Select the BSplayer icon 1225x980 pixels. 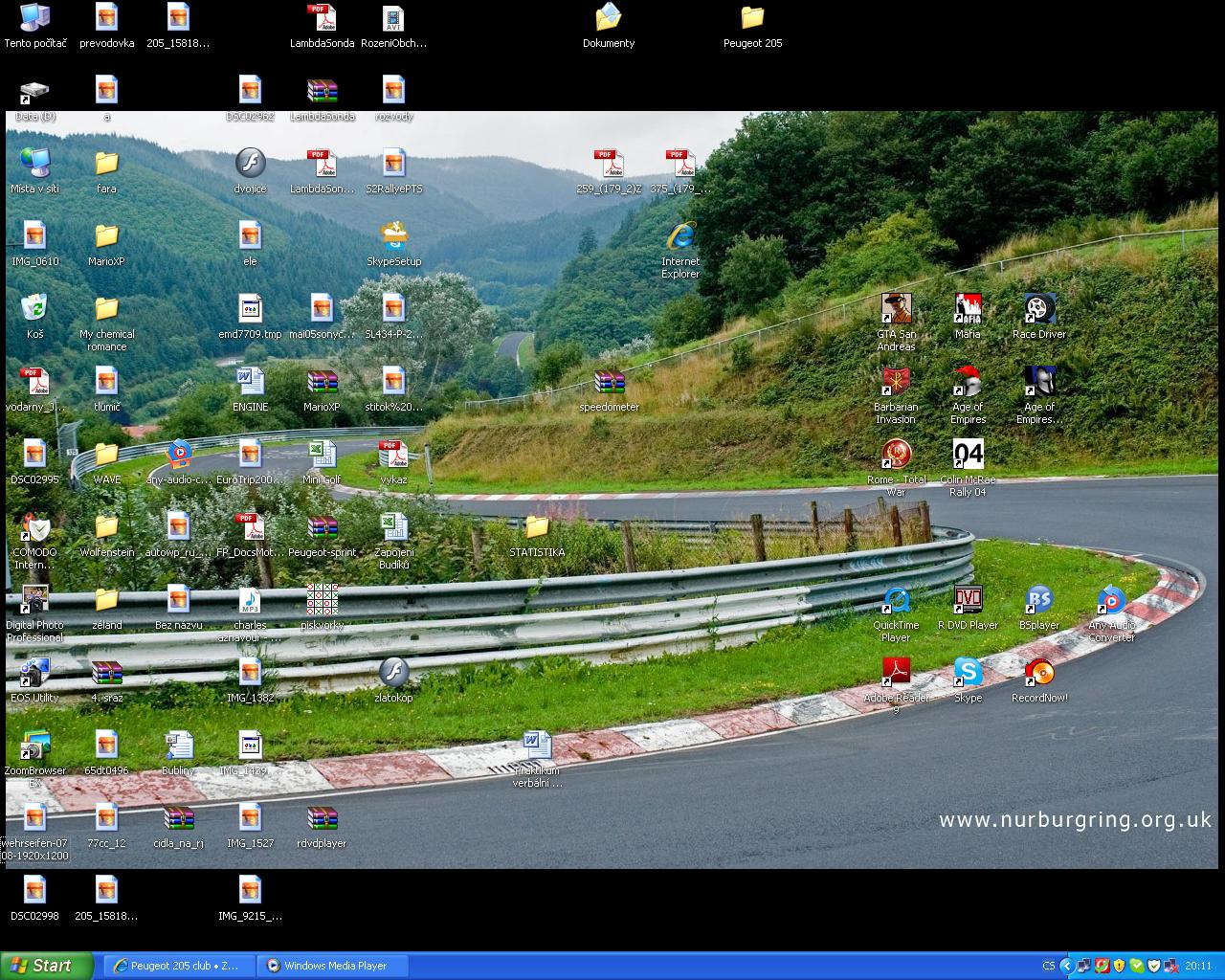coord(1039,601)
